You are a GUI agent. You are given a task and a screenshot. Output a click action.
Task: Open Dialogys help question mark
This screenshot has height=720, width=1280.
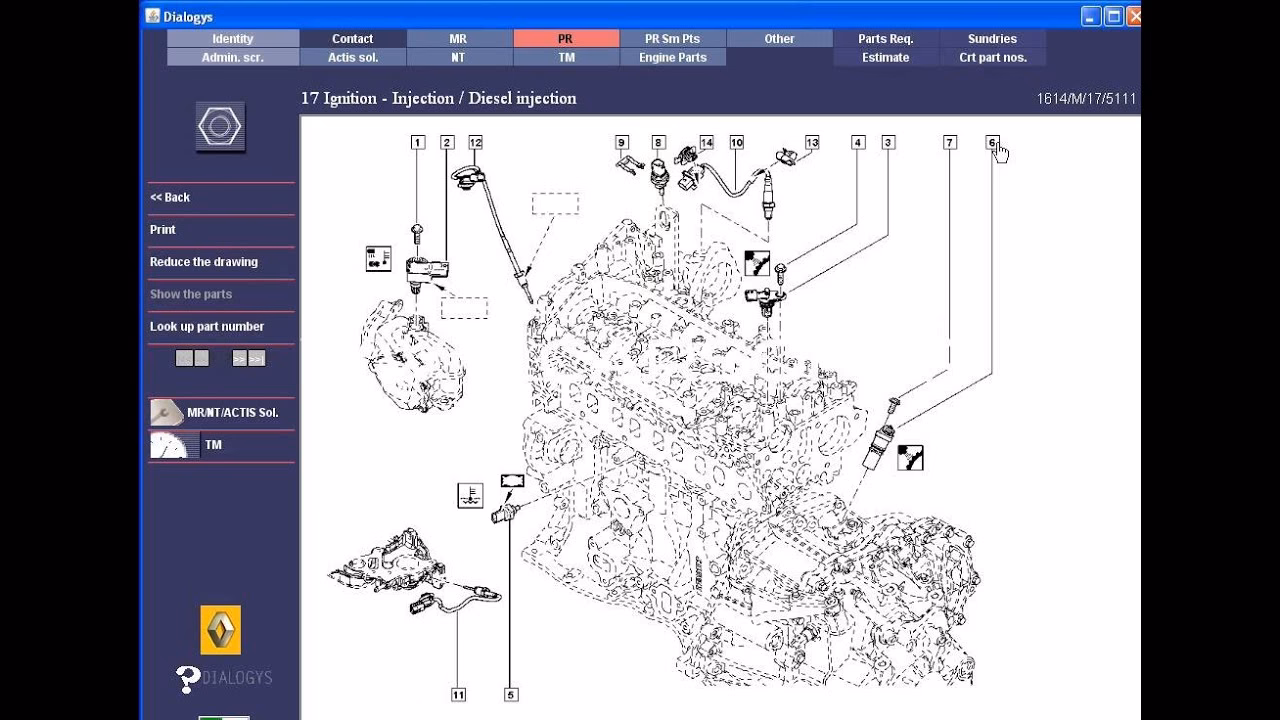tap(188, 679)
